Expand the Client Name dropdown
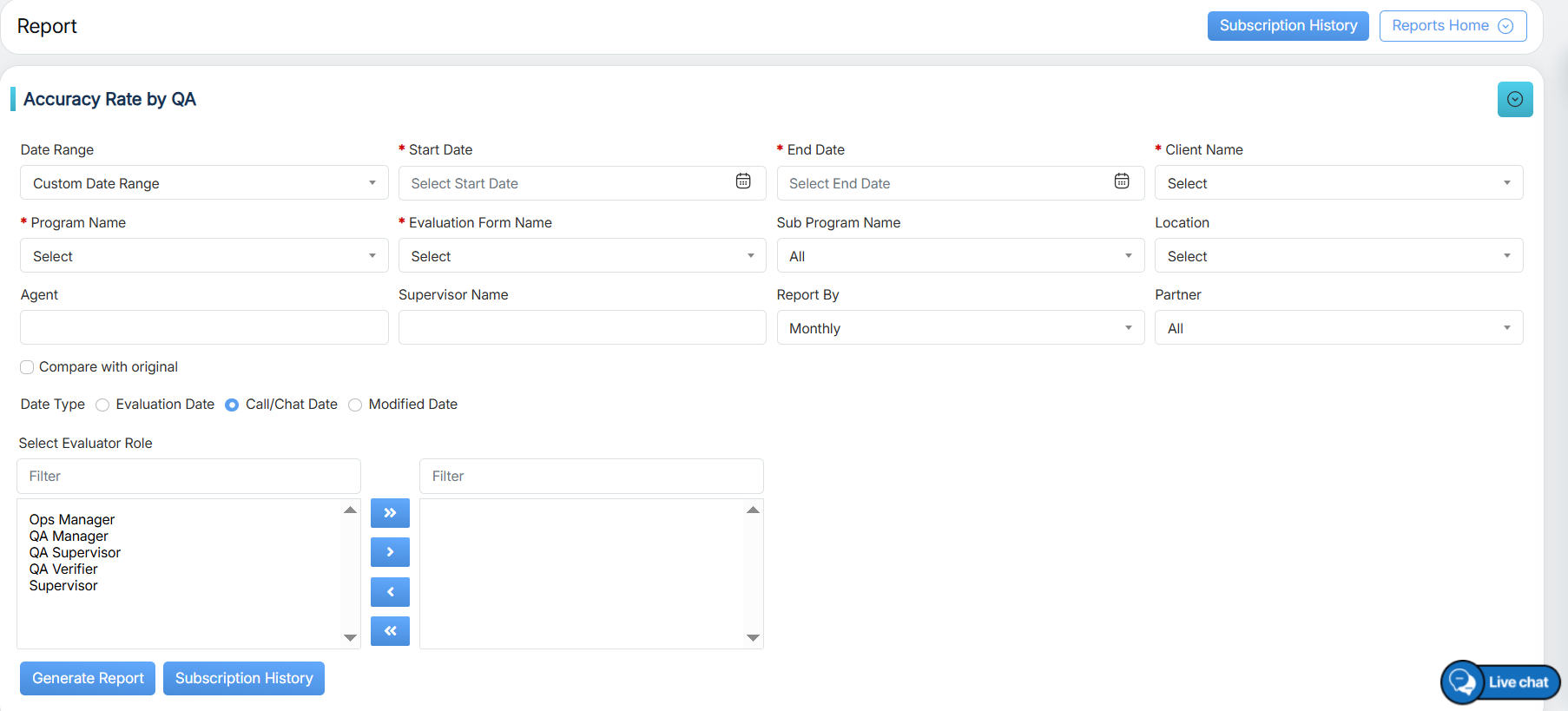 pos(1338,183)
